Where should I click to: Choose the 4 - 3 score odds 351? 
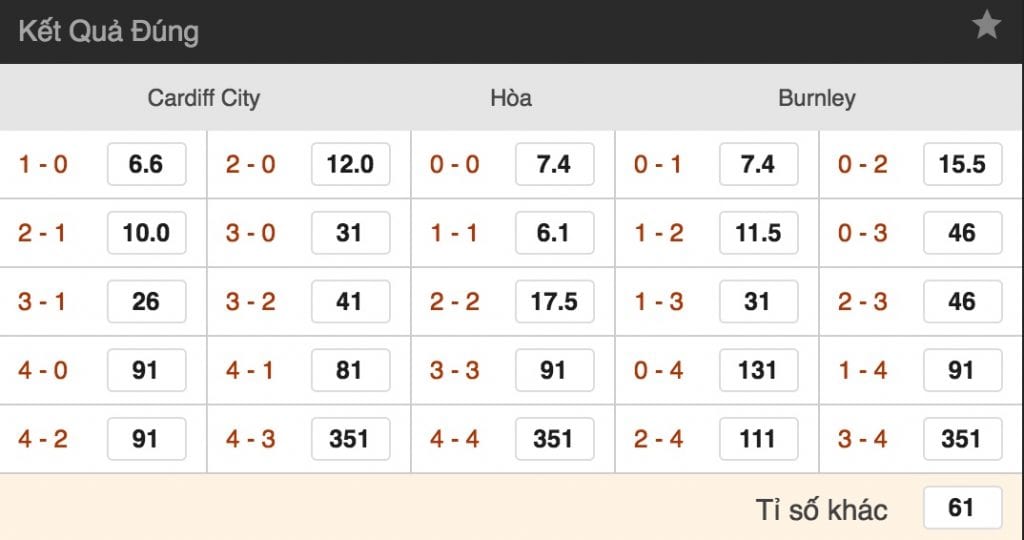(350, 438)
